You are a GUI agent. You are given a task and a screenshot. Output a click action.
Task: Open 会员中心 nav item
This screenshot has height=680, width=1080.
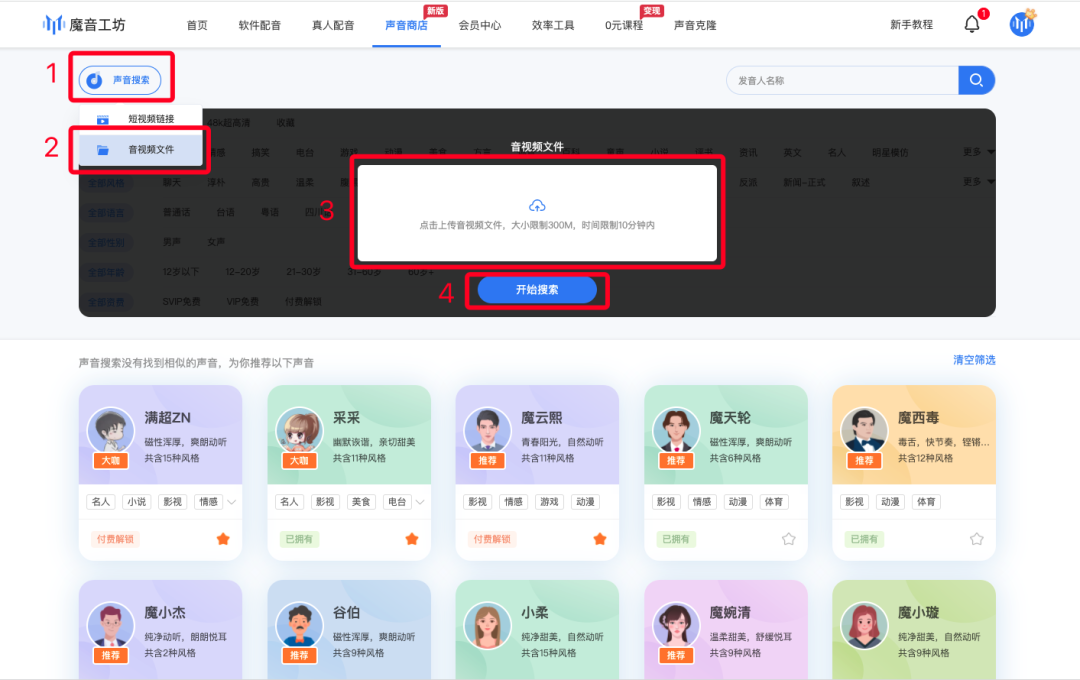click(x=479, y=25)
